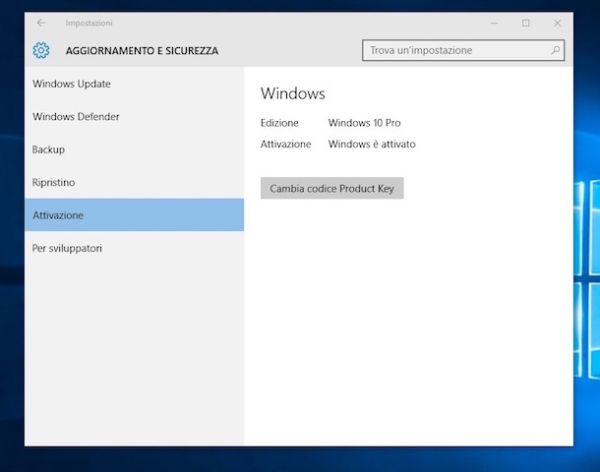Click the back arrow in the title bar

tap(41, 22)
